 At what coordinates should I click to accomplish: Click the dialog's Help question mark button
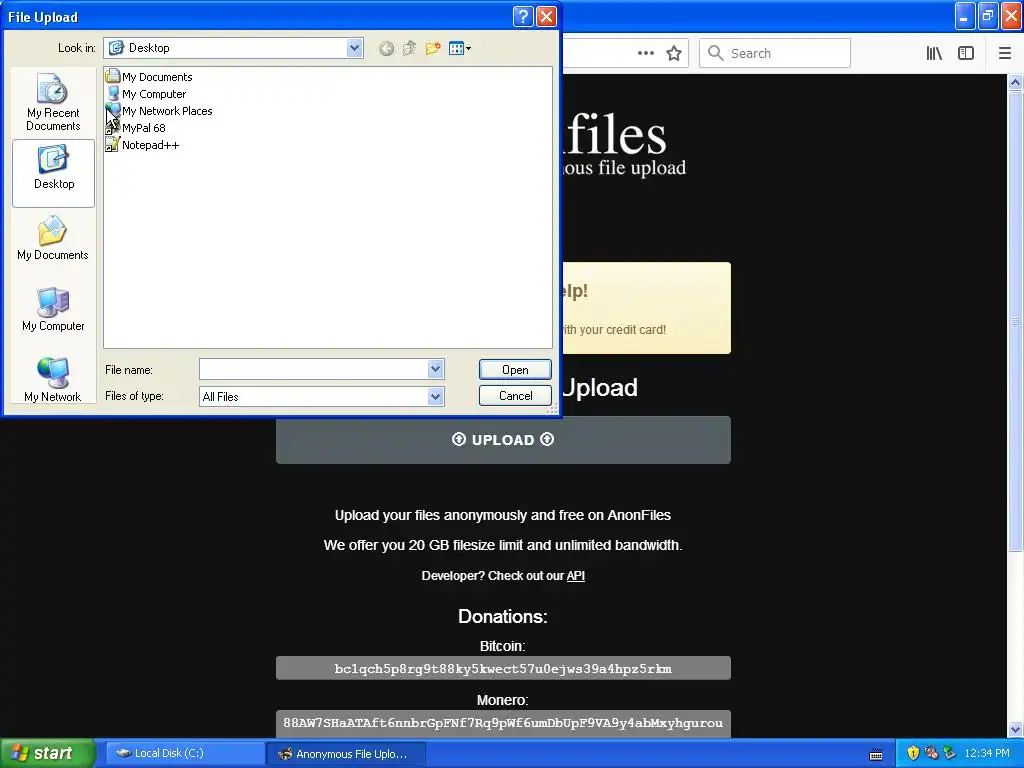[x=523, y=16]
